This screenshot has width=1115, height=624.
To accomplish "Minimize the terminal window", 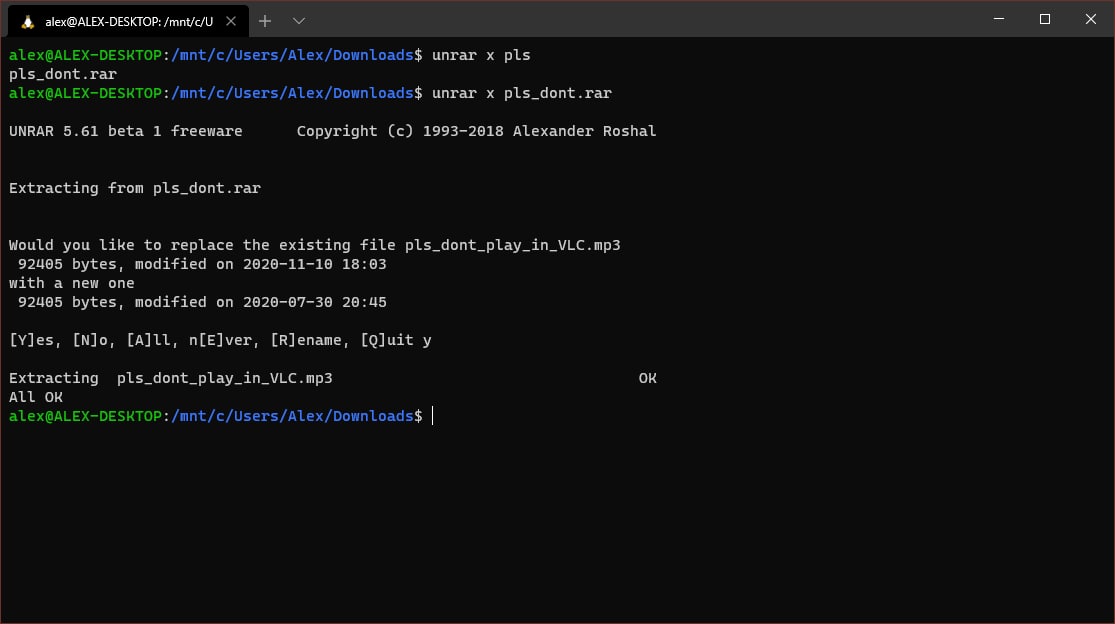I will (x=999, y=19).
